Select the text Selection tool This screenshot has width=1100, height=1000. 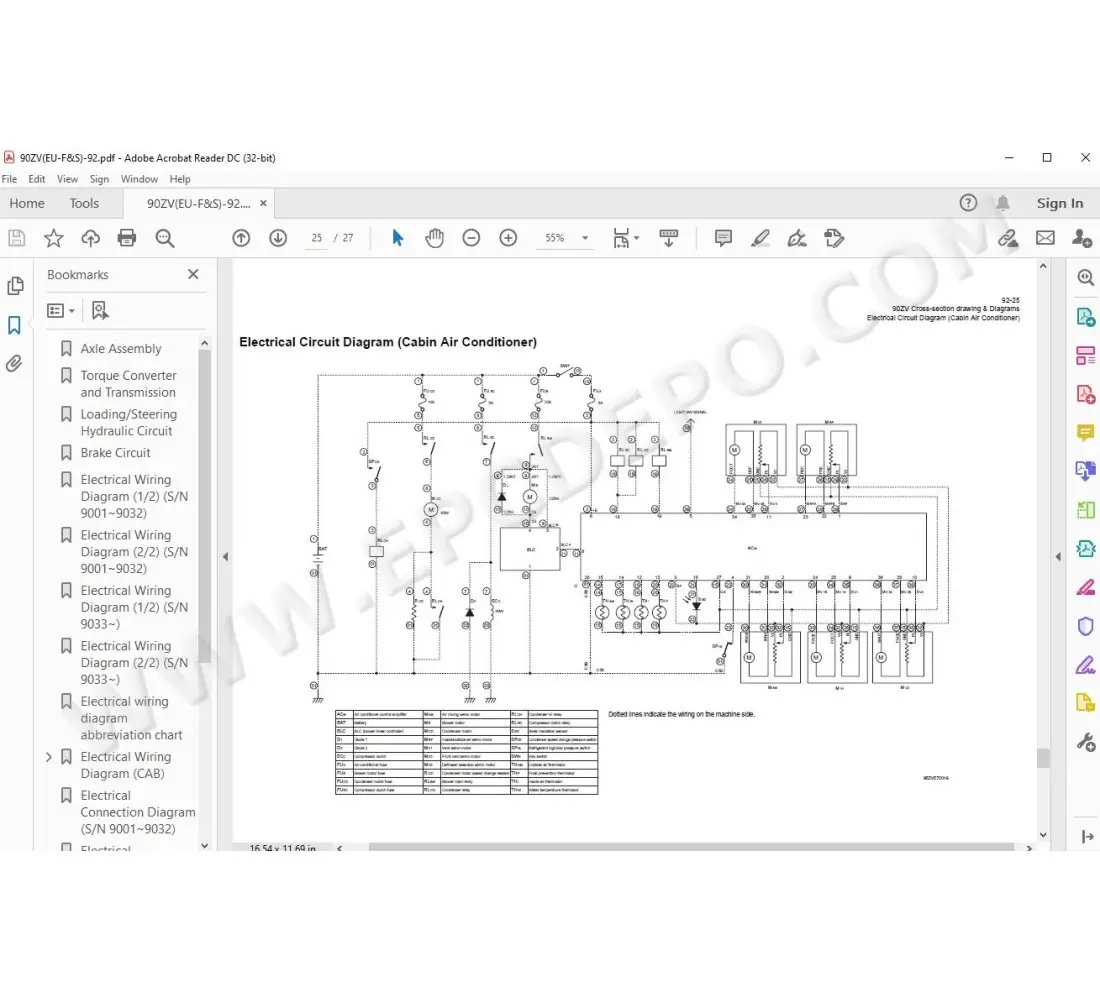(397, 238)
